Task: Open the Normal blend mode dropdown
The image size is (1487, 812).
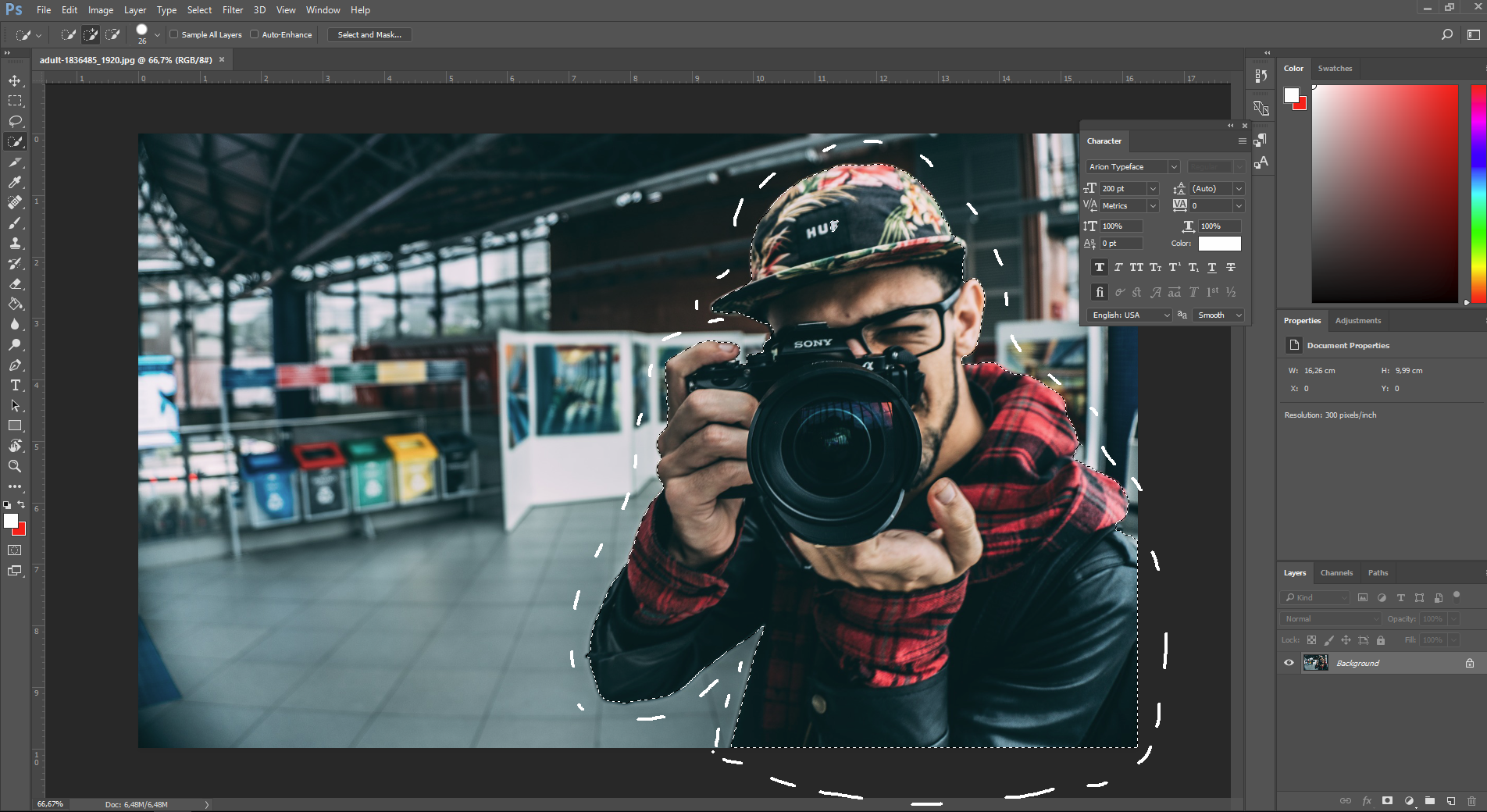Action: (1332, 618)
